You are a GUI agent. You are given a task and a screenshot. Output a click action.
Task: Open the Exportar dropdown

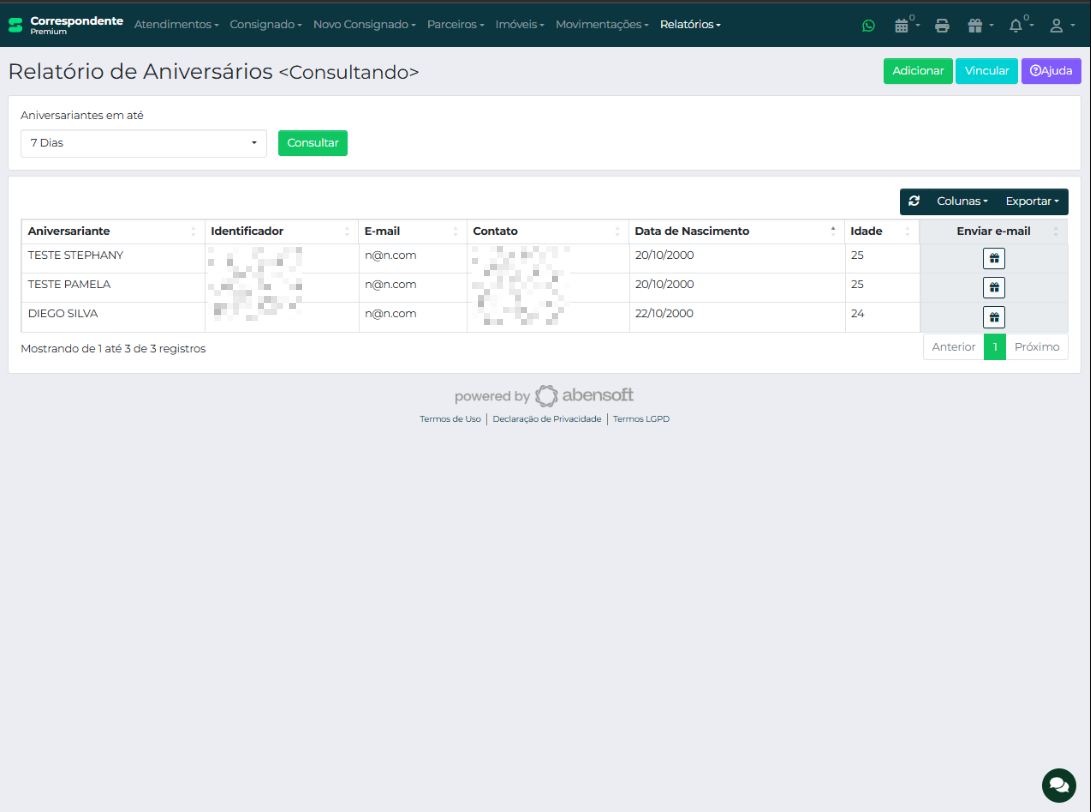point(1032,201)
